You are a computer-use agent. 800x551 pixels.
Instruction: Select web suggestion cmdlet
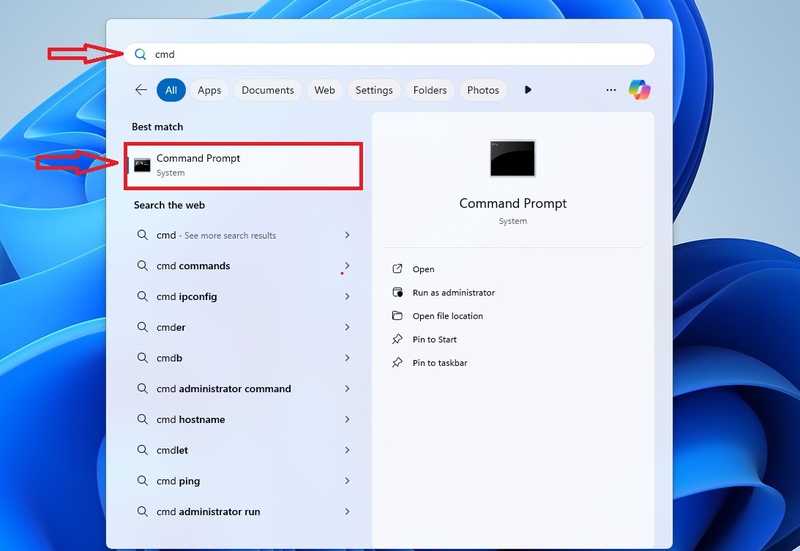tap(243, 450)
